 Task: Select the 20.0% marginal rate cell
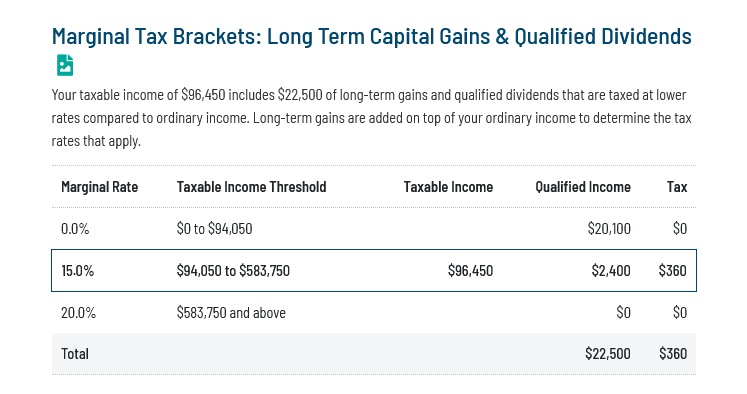[x=79, y=313]
